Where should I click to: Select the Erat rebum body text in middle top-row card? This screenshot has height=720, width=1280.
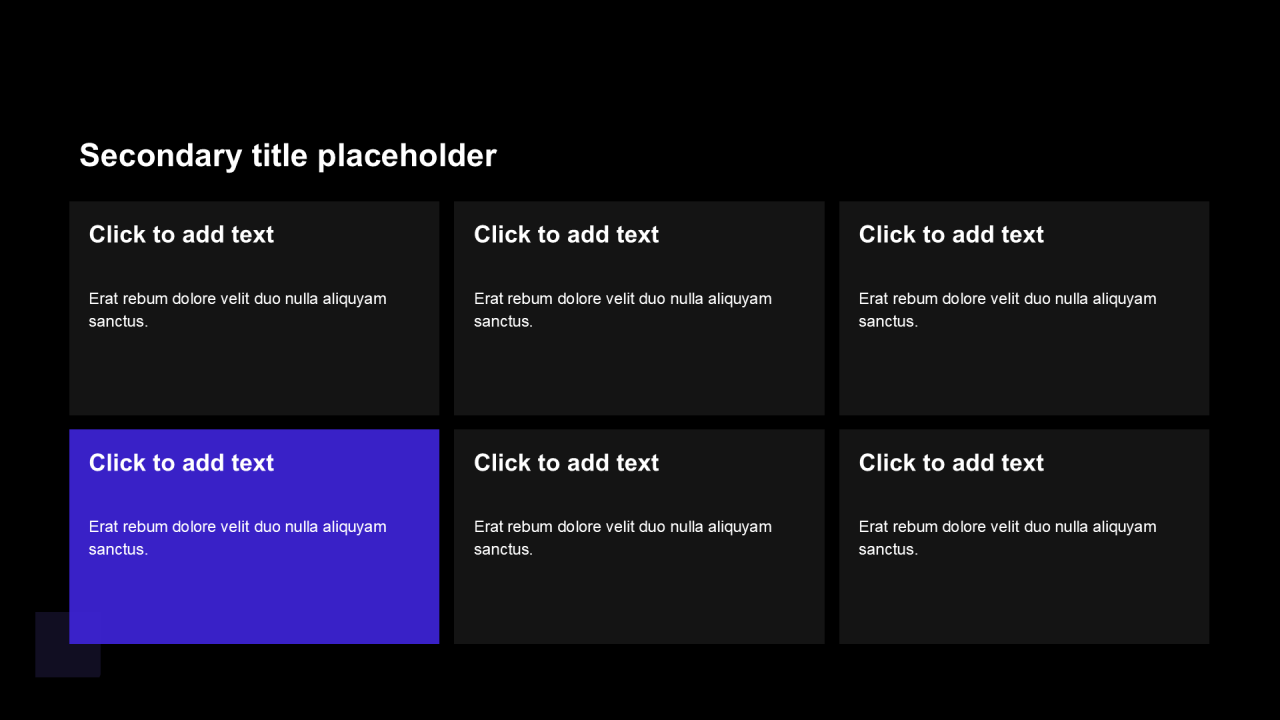(623, 310)
